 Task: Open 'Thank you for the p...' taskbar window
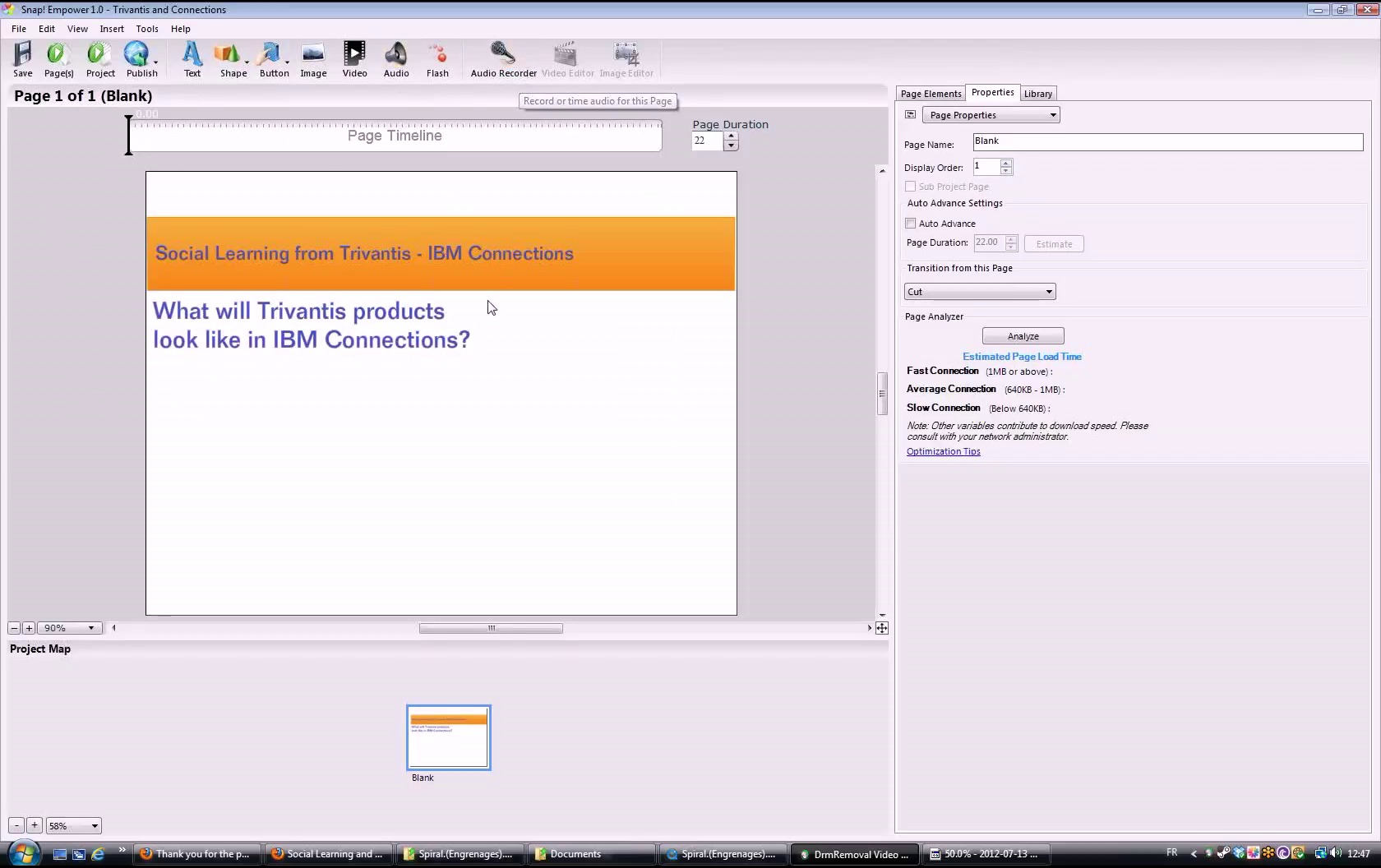coord(197,854)
